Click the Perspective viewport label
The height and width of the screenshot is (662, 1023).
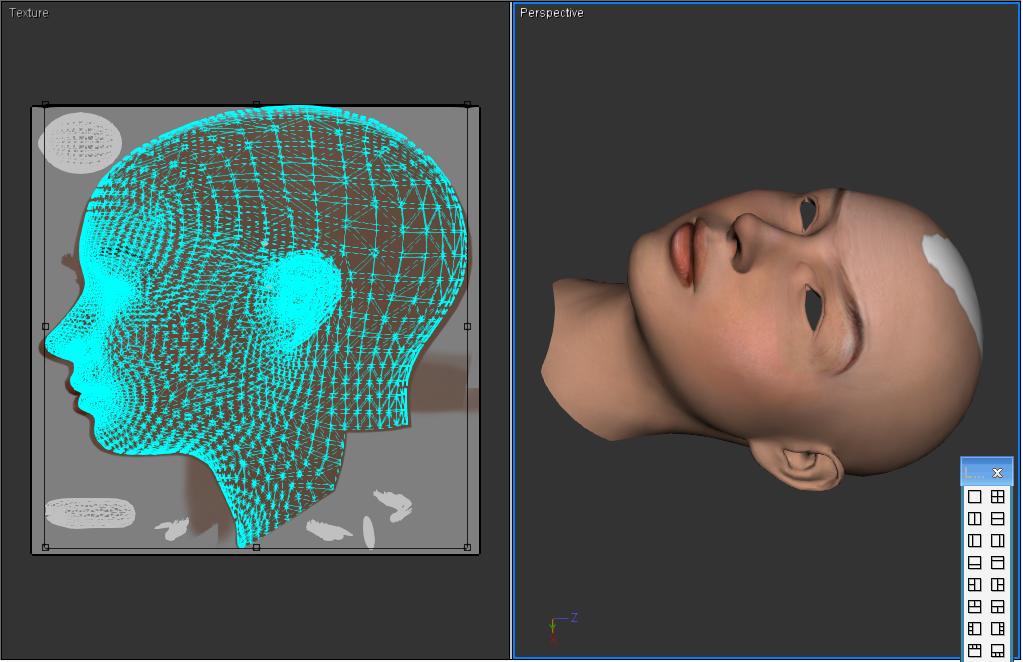552,13
